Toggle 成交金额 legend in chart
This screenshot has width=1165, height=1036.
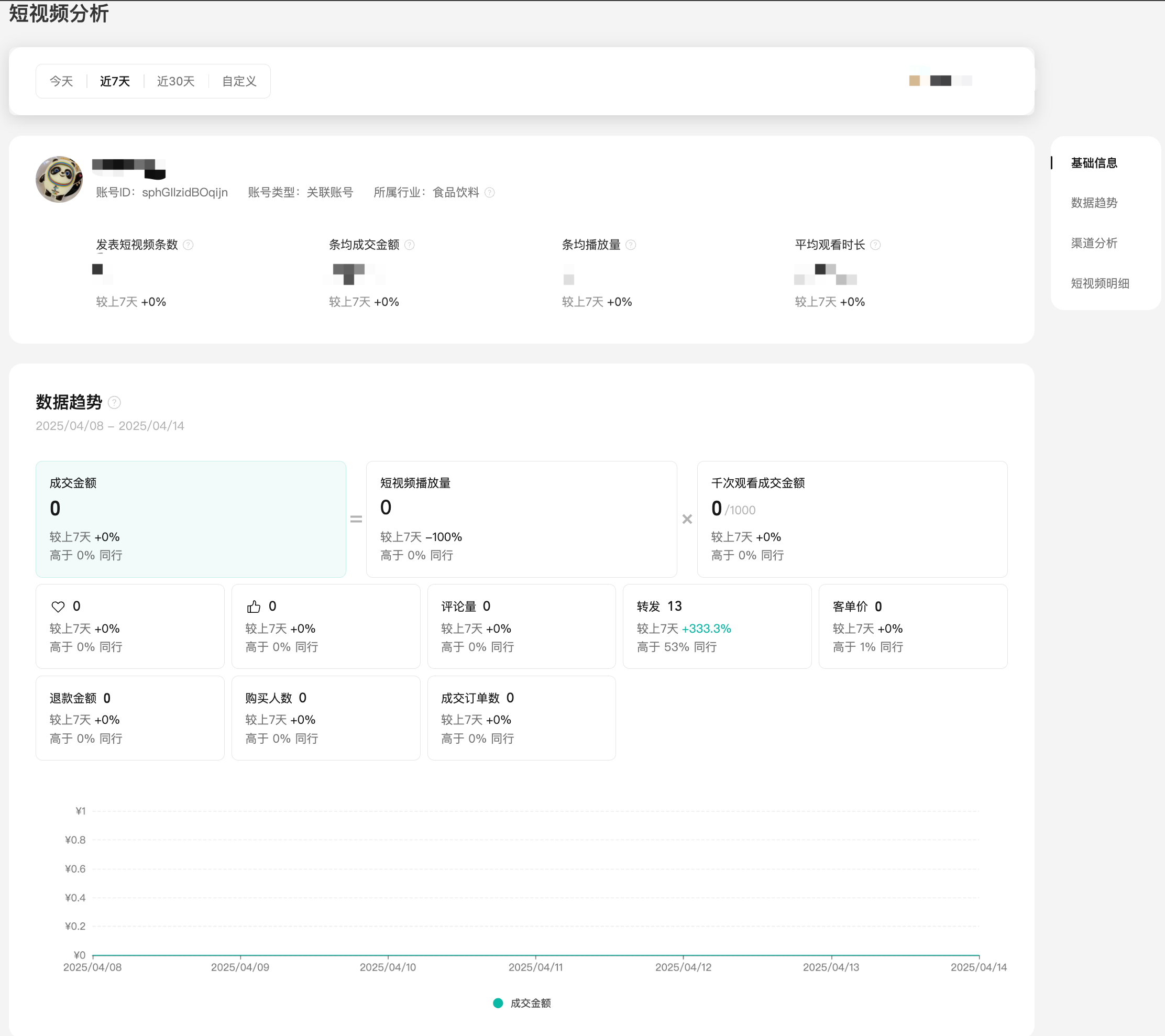[x=522, y=1003]
